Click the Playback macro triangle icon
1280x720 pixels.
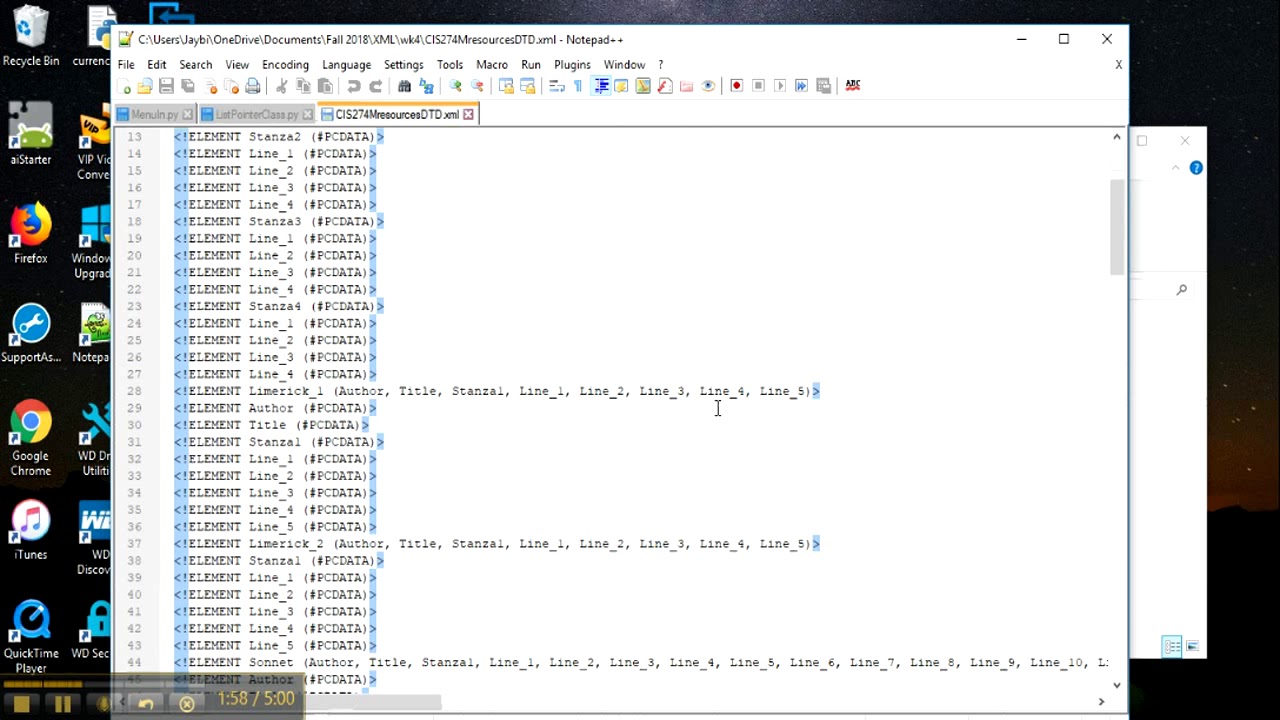click(x=780, y=86)
